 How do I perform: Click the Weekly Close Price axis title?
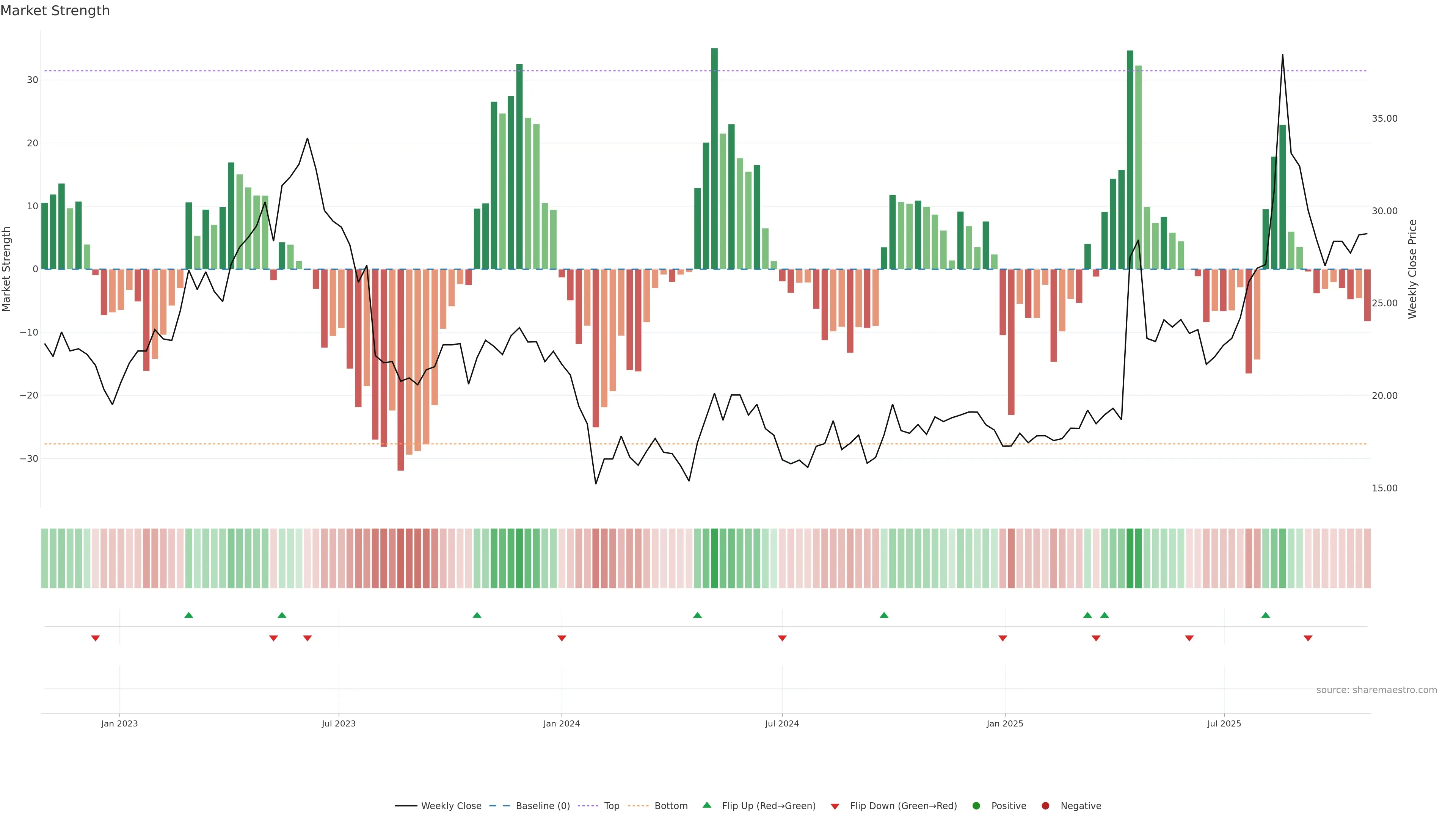tap(1412, 269)
